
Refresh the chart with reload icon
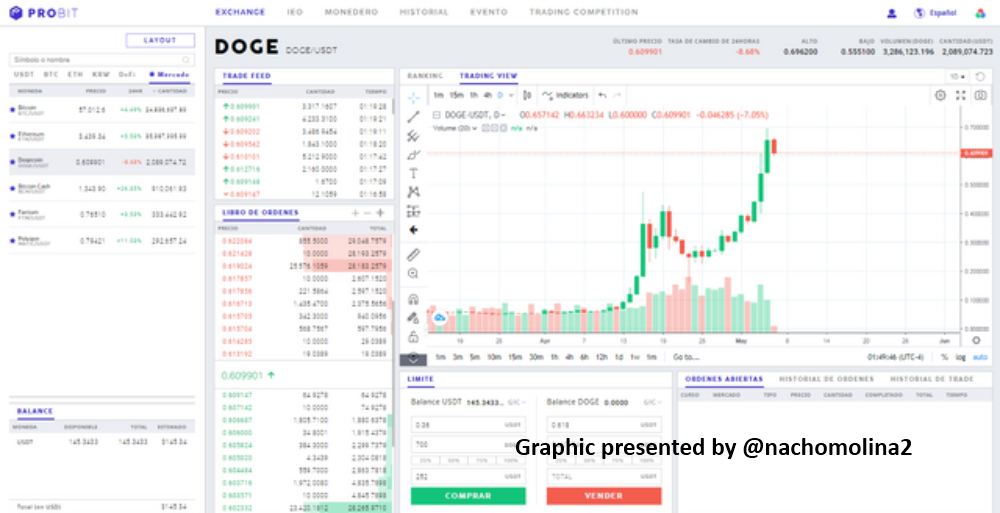(x=981, y=77)
